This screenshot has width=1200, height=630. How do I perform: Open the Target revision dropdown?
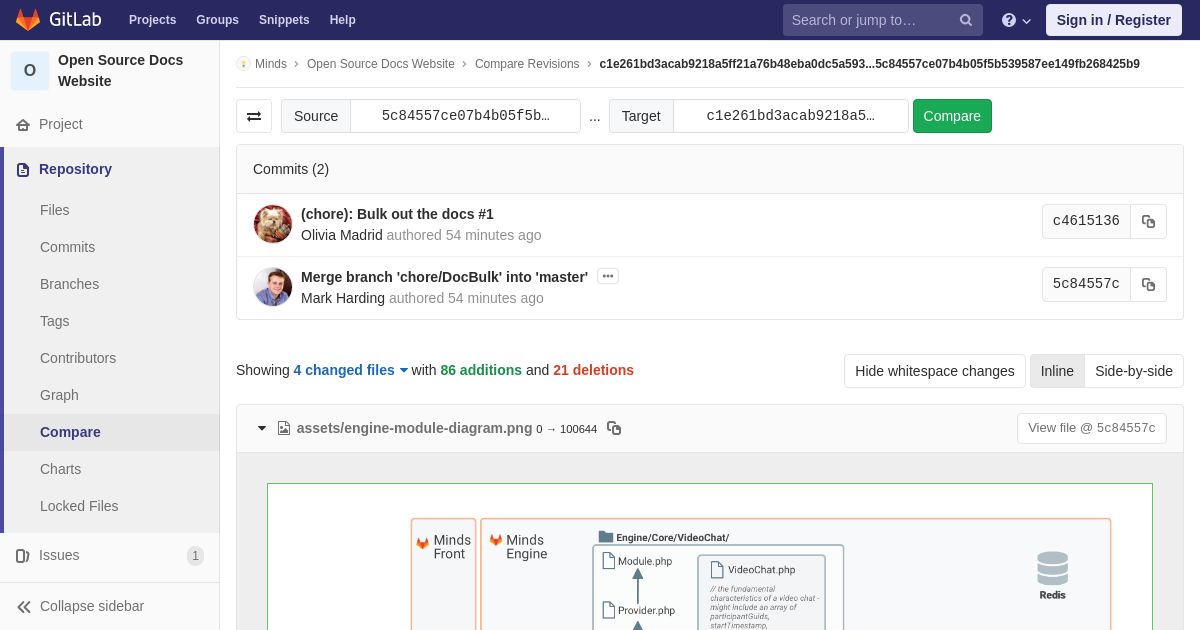pos(790,116)
